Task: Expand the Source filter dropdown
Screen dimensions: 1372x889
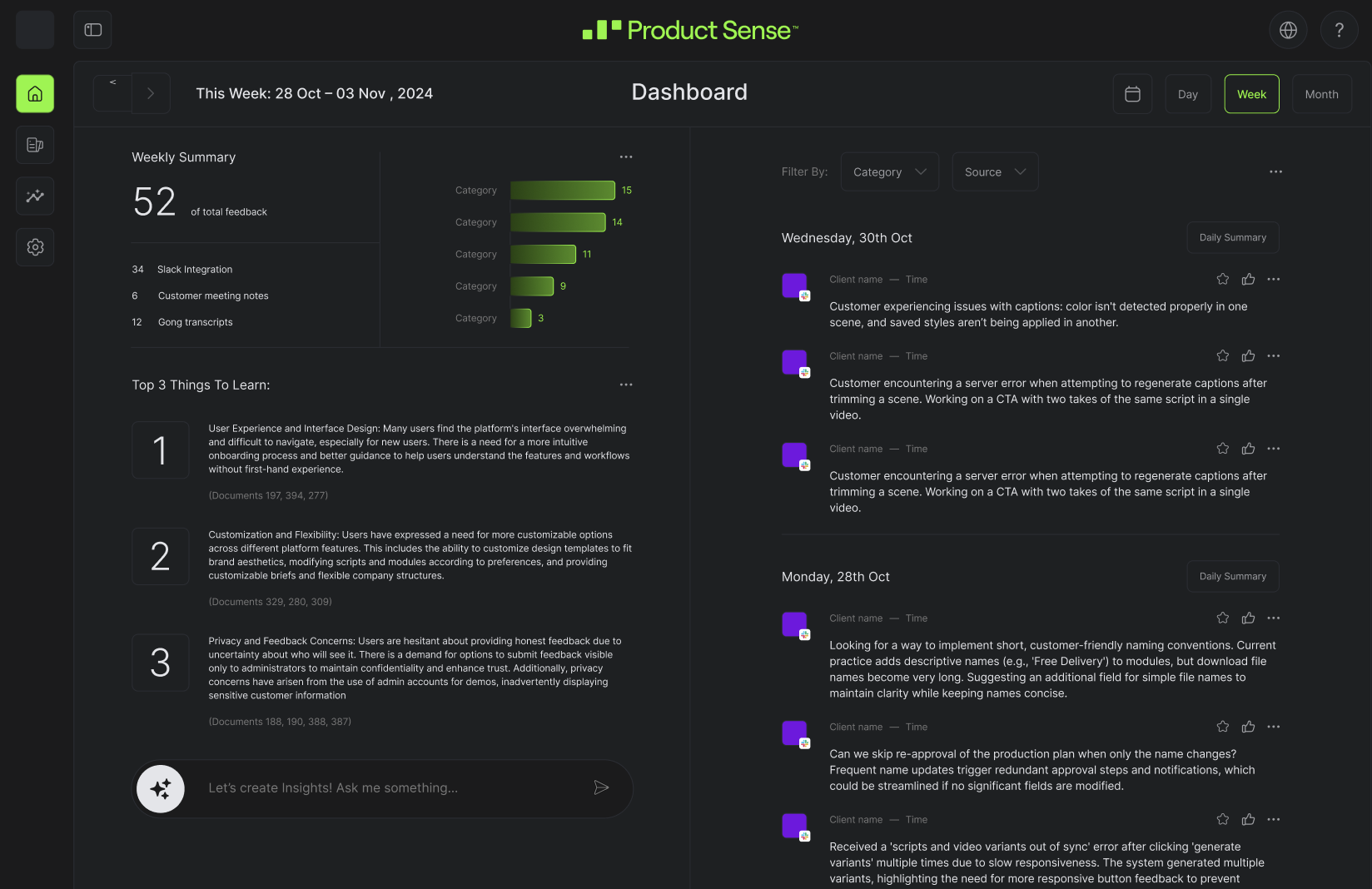Action: [995, 171]
